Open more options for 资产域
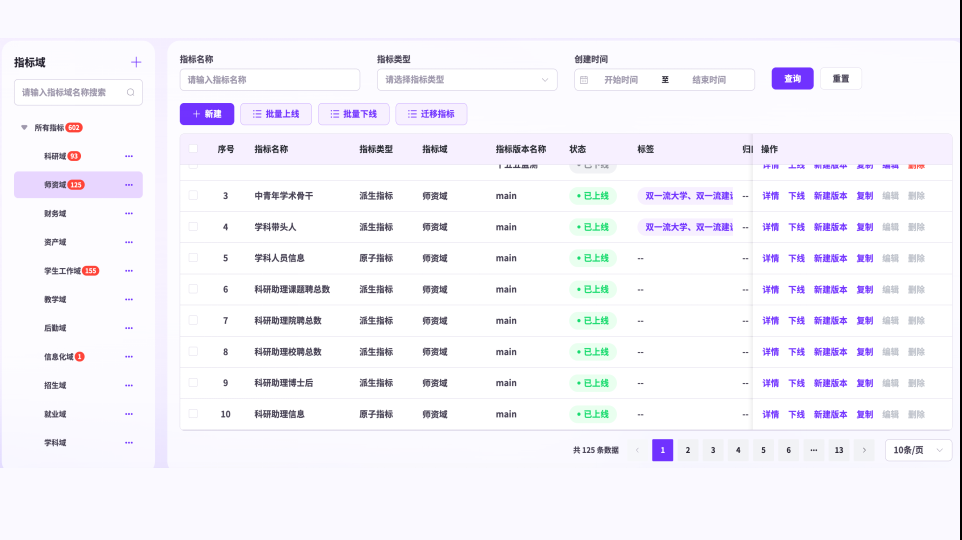The width and height of the screenshot is (962, 540). click(129, 242)
